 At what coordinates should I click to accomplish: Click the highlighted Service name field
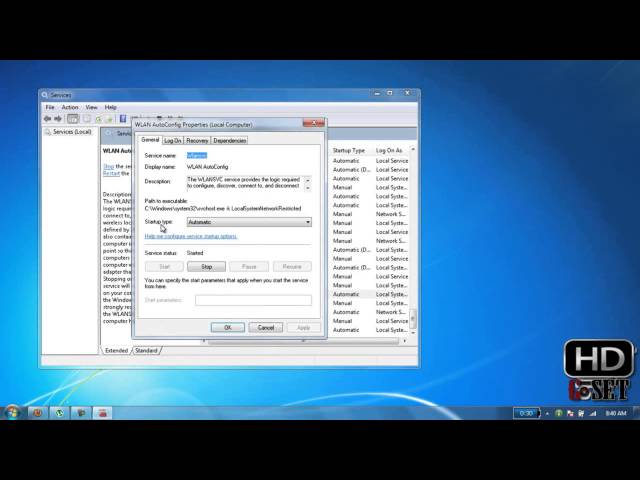click(197, 156)
